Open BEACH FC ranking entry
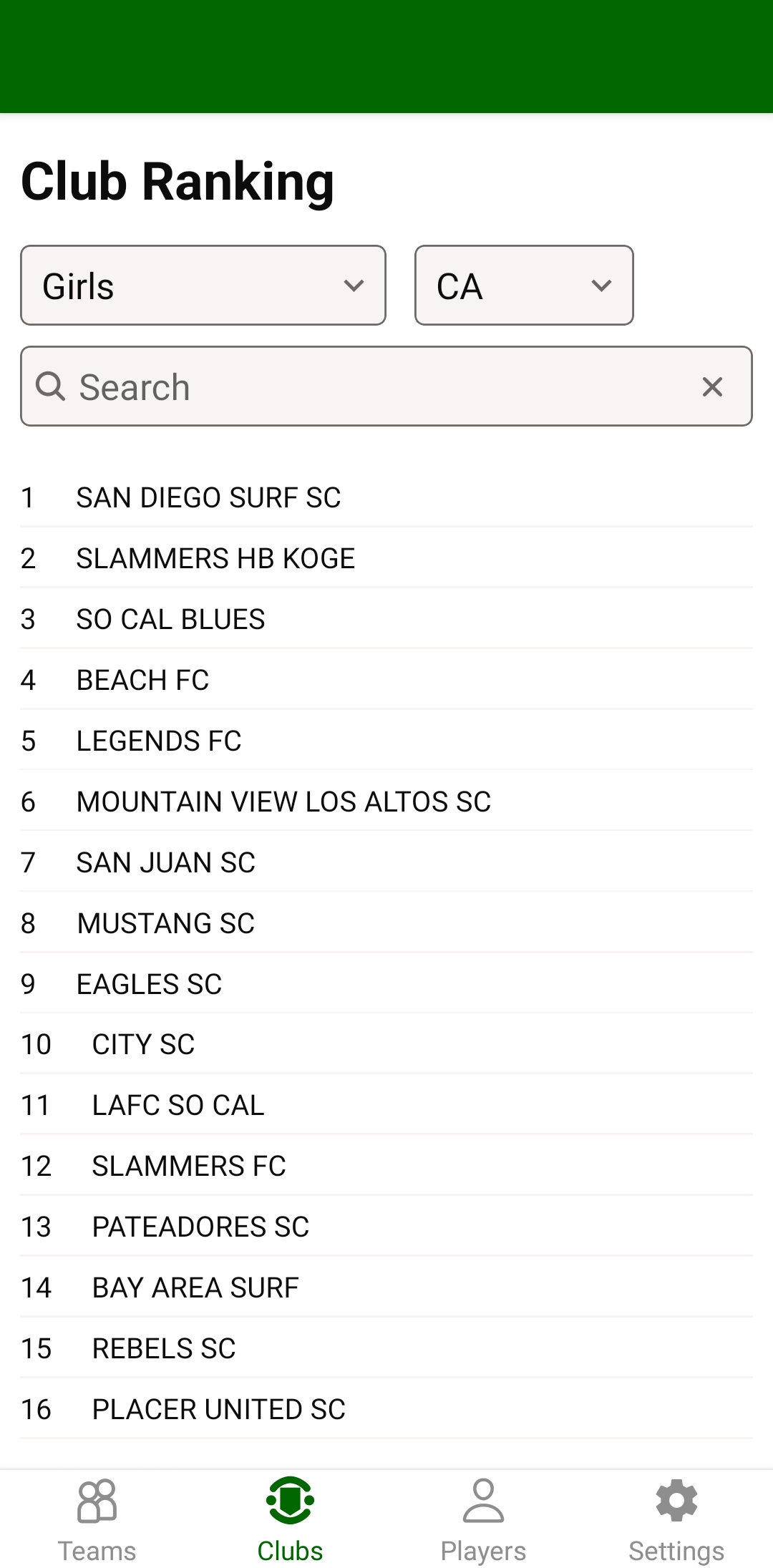The width and height of the screenshot is (773, 1568). 142,680
